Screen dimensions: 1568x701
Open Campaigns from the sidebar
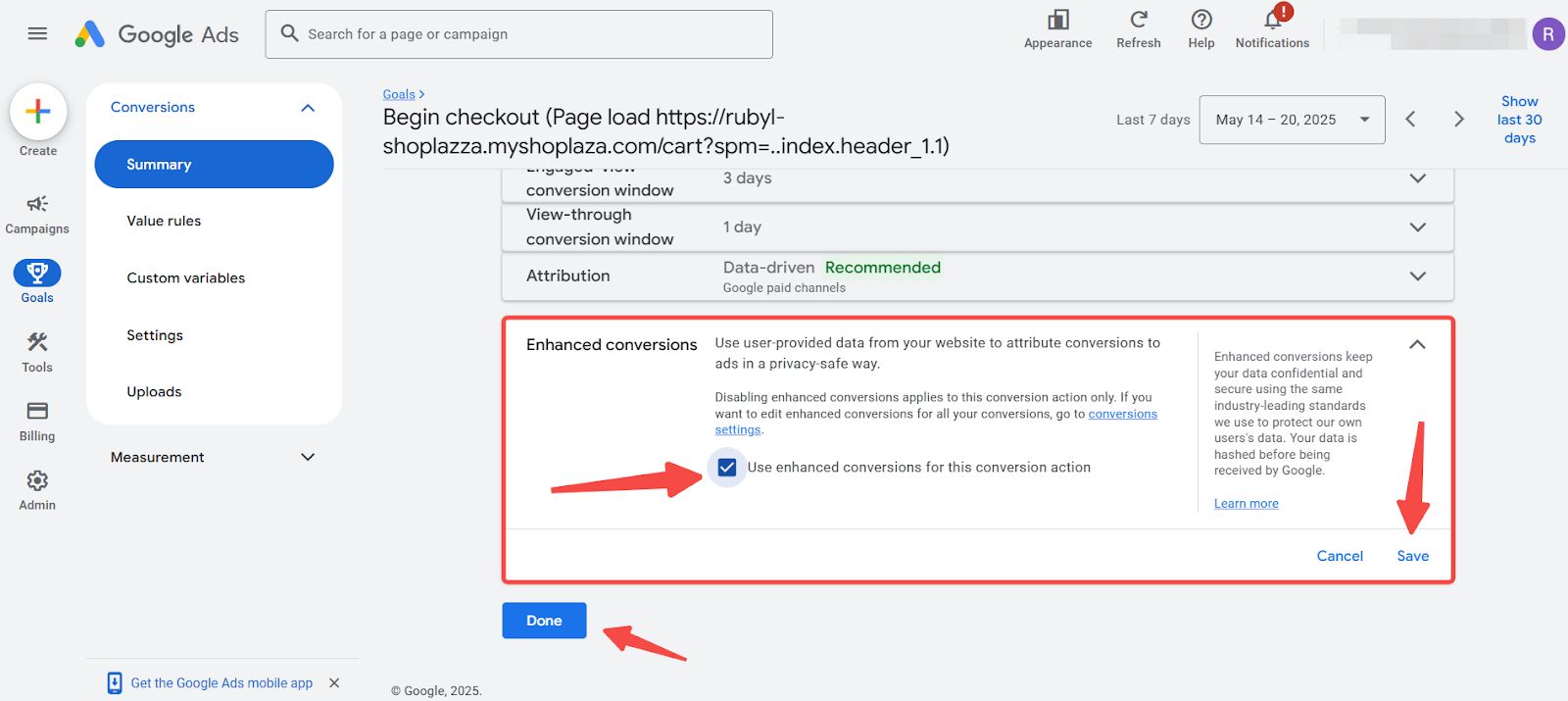37,204
